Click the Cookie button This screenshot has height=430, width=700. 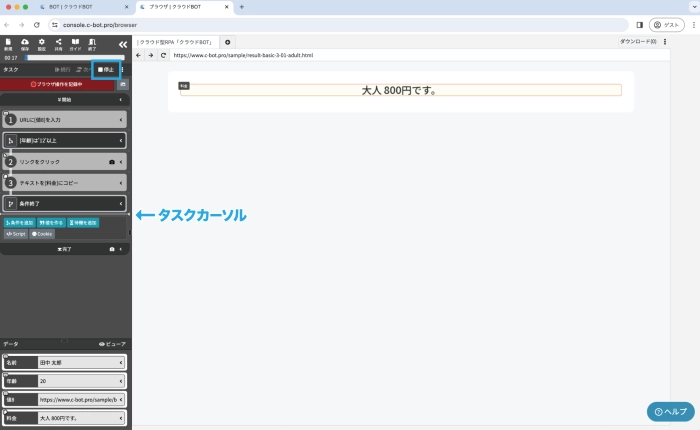(42, 233)
